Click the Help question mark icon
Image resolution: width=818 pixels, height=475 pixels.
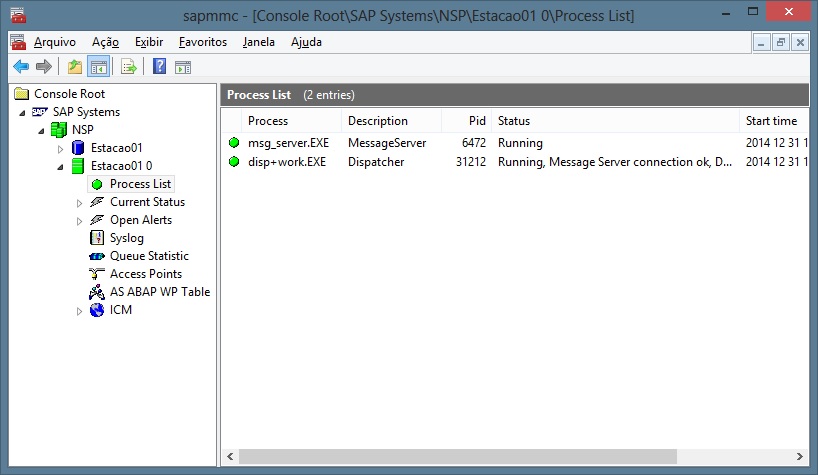click(159, 67)
